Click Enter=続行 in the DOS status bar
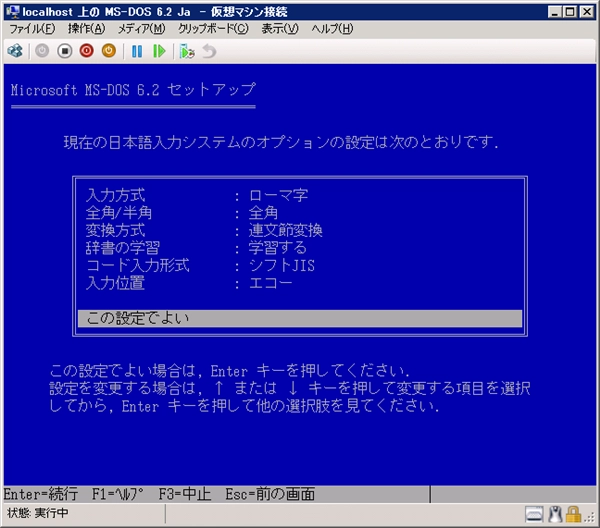Viewport: 600px width, 528px height. [x=41, y=494]
